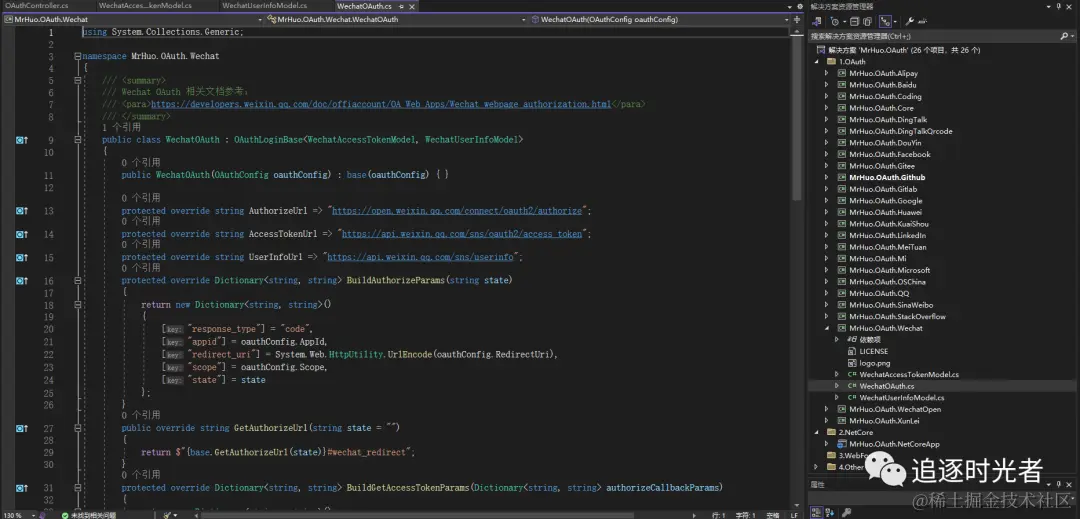Click the Categorized icon in Properties panel
The height and width of the screenshot is (519, 1080).
click(x=816, y=512)
